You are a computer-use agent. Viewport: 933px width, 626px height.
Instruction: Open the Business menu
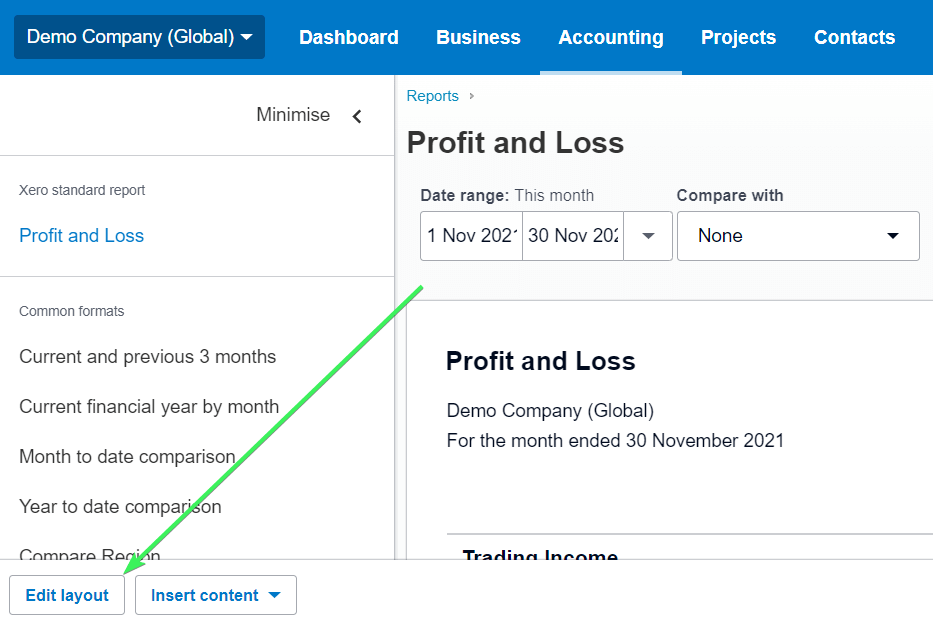pyautogui.click(x=478, y=37)
